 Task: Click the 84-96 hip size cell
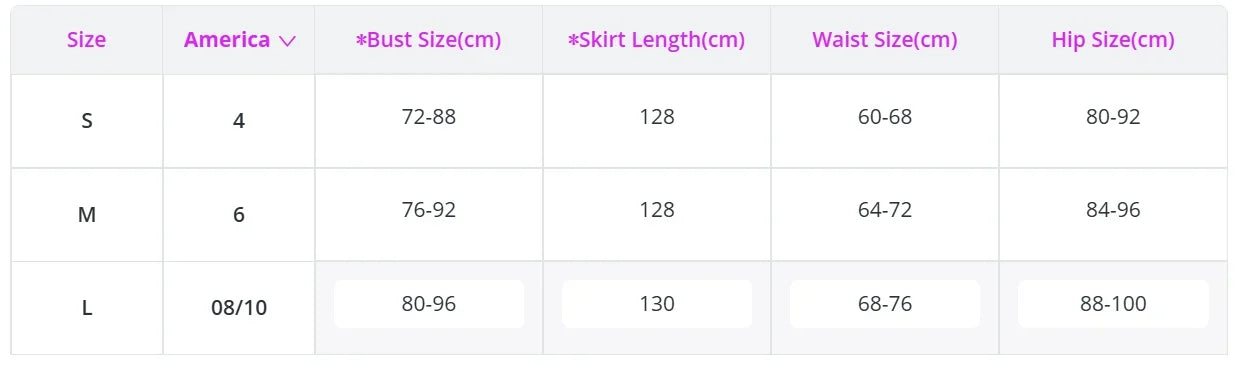pyautogui.click(x=1113, y=210)
